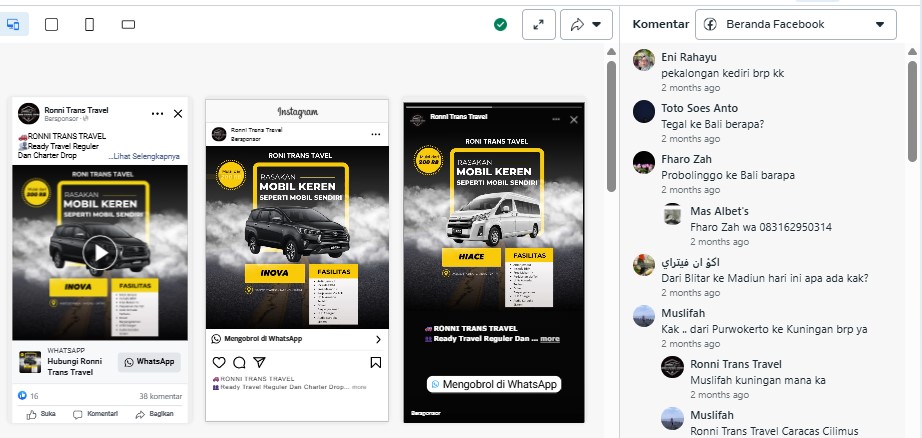Click 'more' in the story ad caption
922x438 pixels.
550,339
